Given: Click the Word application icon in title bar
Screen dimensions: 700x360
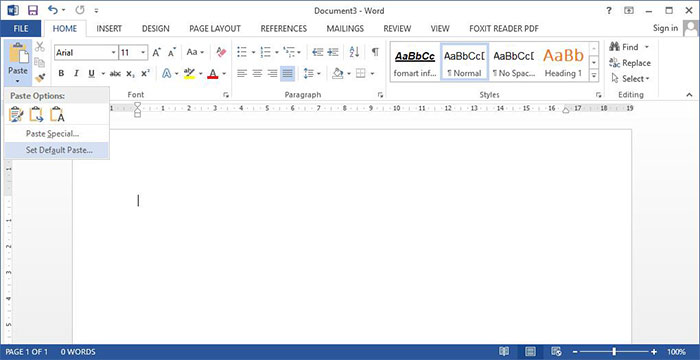Looking at the screenshot, I should click(12, 10).
